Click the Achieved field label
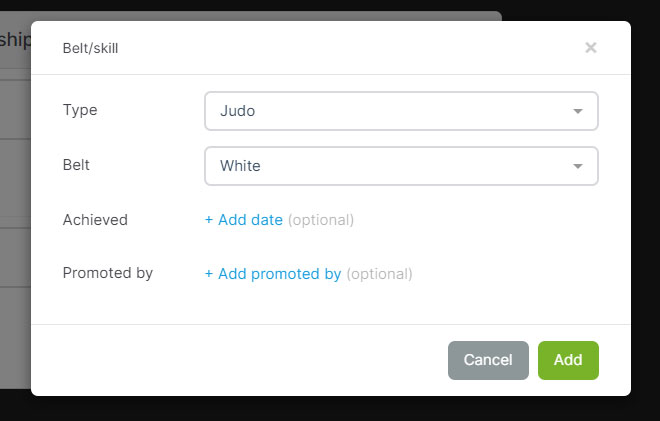Viewport: 660px width, 421px height. click(95, 220)
